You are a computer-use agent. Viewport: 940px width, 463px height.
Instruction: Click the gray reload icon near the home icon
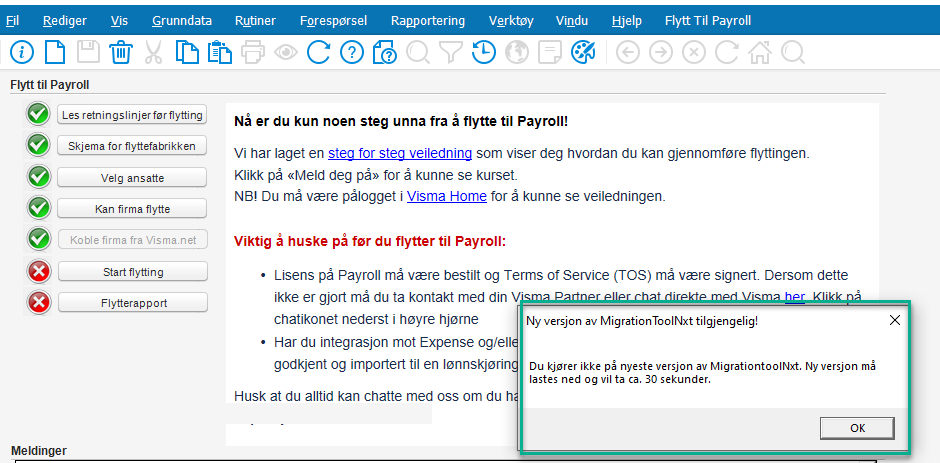(727, 53)
